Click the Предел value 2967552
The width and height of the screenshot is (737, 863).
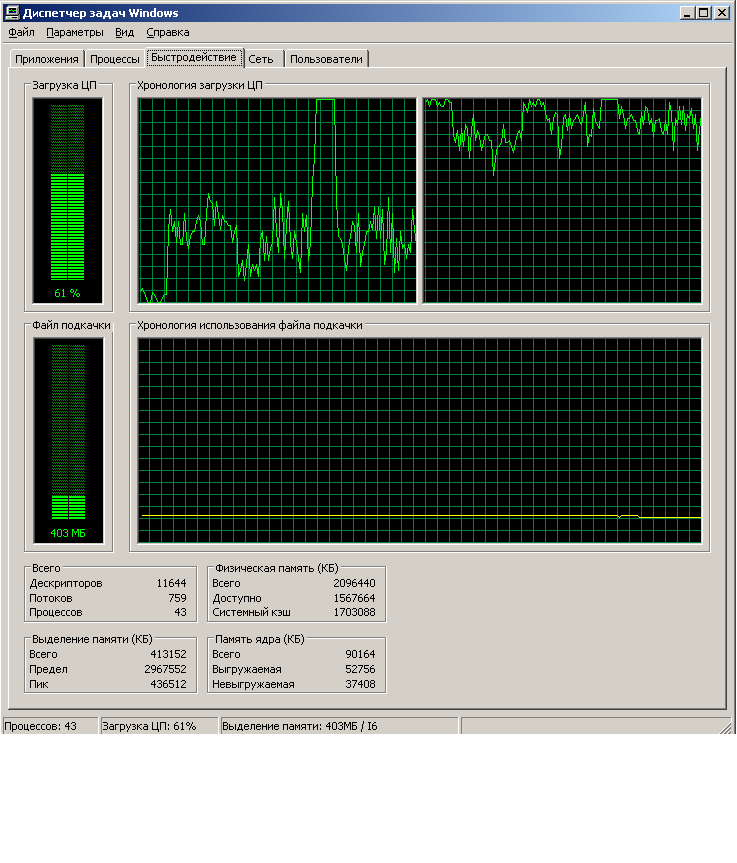166,669
